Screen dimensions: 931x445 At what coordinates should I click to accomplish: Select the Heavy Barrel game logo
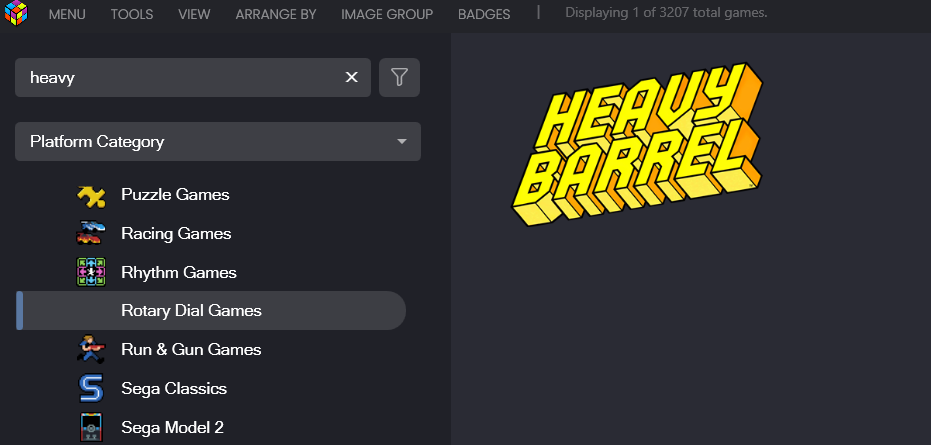636,144
